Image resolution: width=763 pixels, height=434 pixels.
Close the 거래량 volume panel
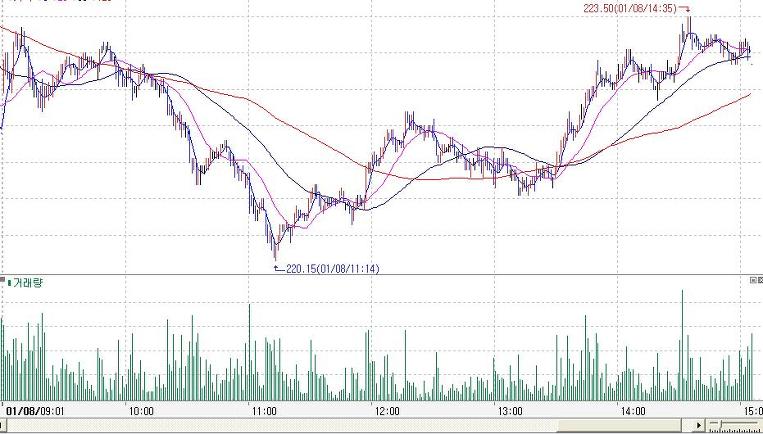758,282
